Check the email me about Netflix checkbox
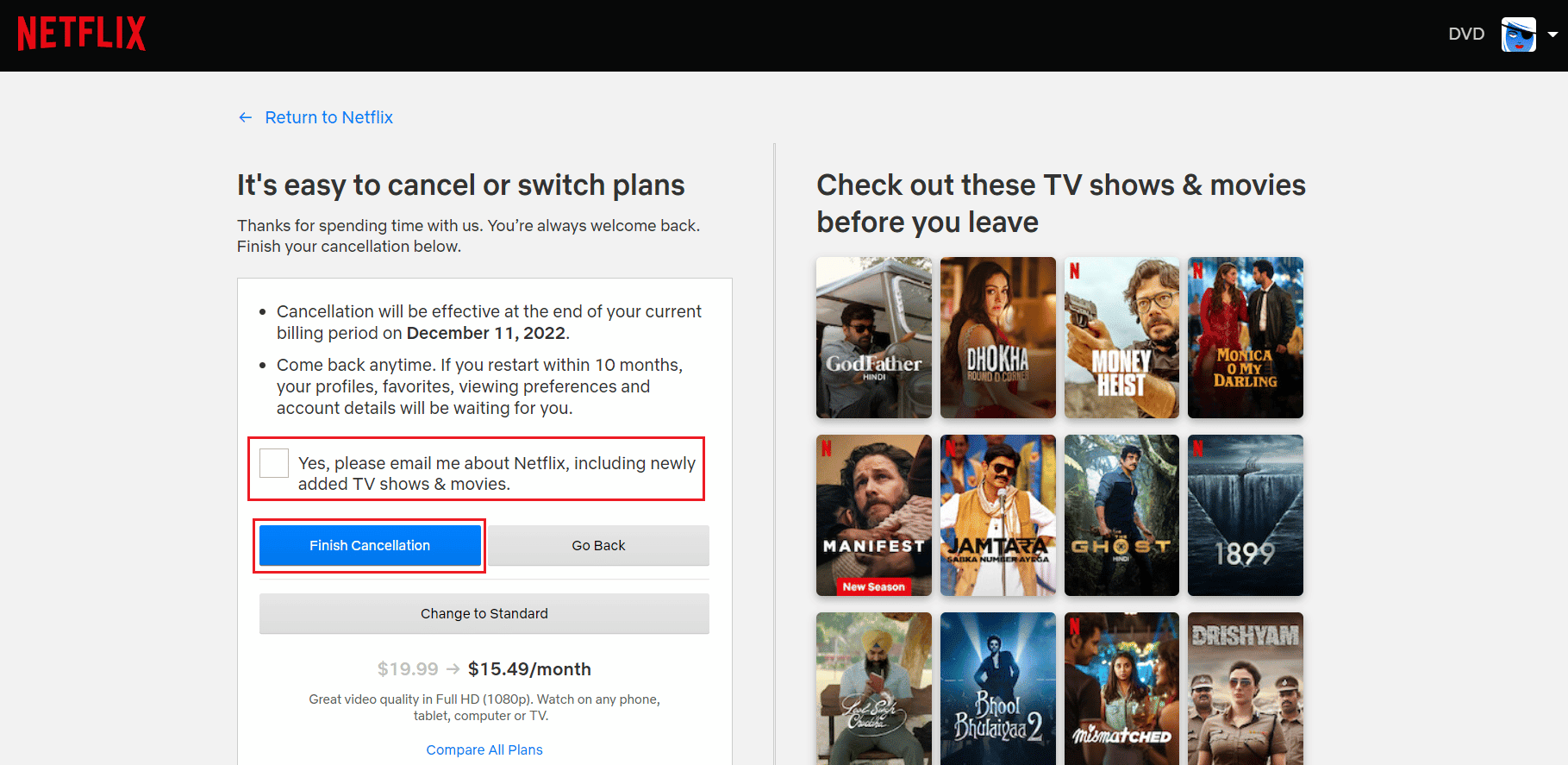Viewport: 1568px width, 765px height. click(x=274, y=463)
